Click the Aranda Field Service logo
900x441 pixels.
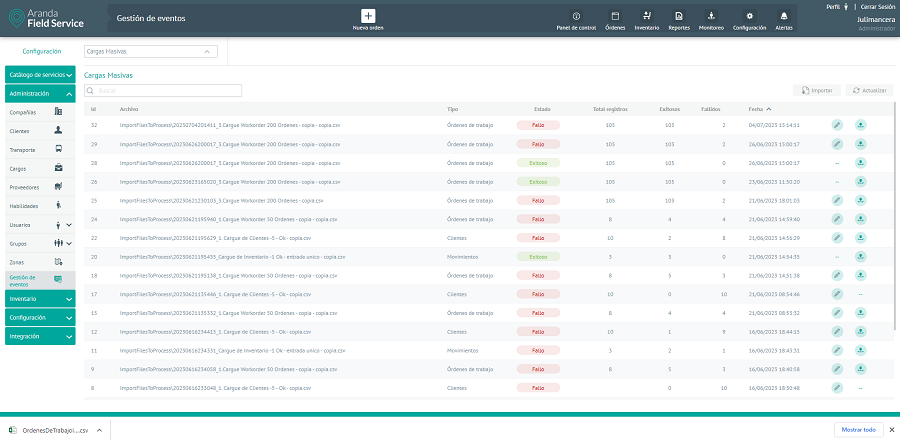pos(46,18)
